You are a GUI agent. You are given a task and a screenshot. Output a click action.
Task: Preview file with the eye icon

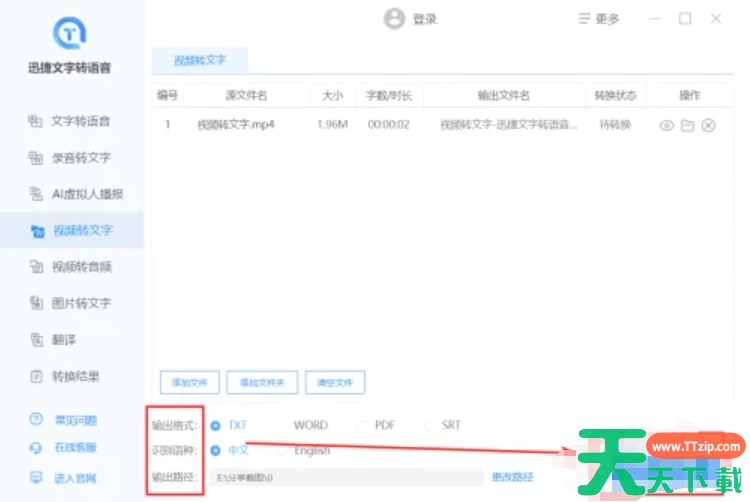point(667,125)
